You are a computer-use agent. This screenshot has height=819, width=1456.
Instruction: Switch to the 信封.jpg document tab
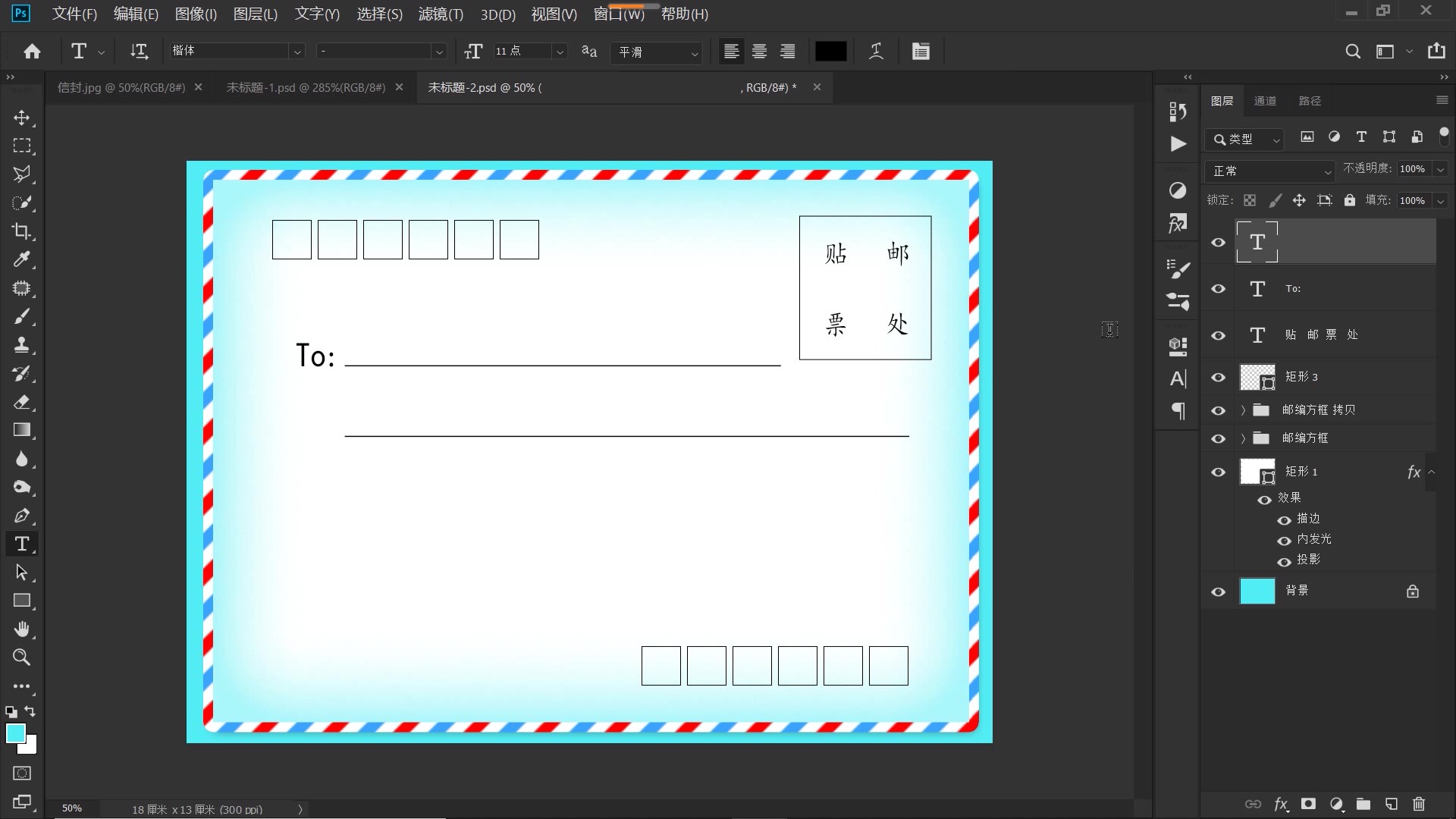pyautogui.click(x=121, y=88)
